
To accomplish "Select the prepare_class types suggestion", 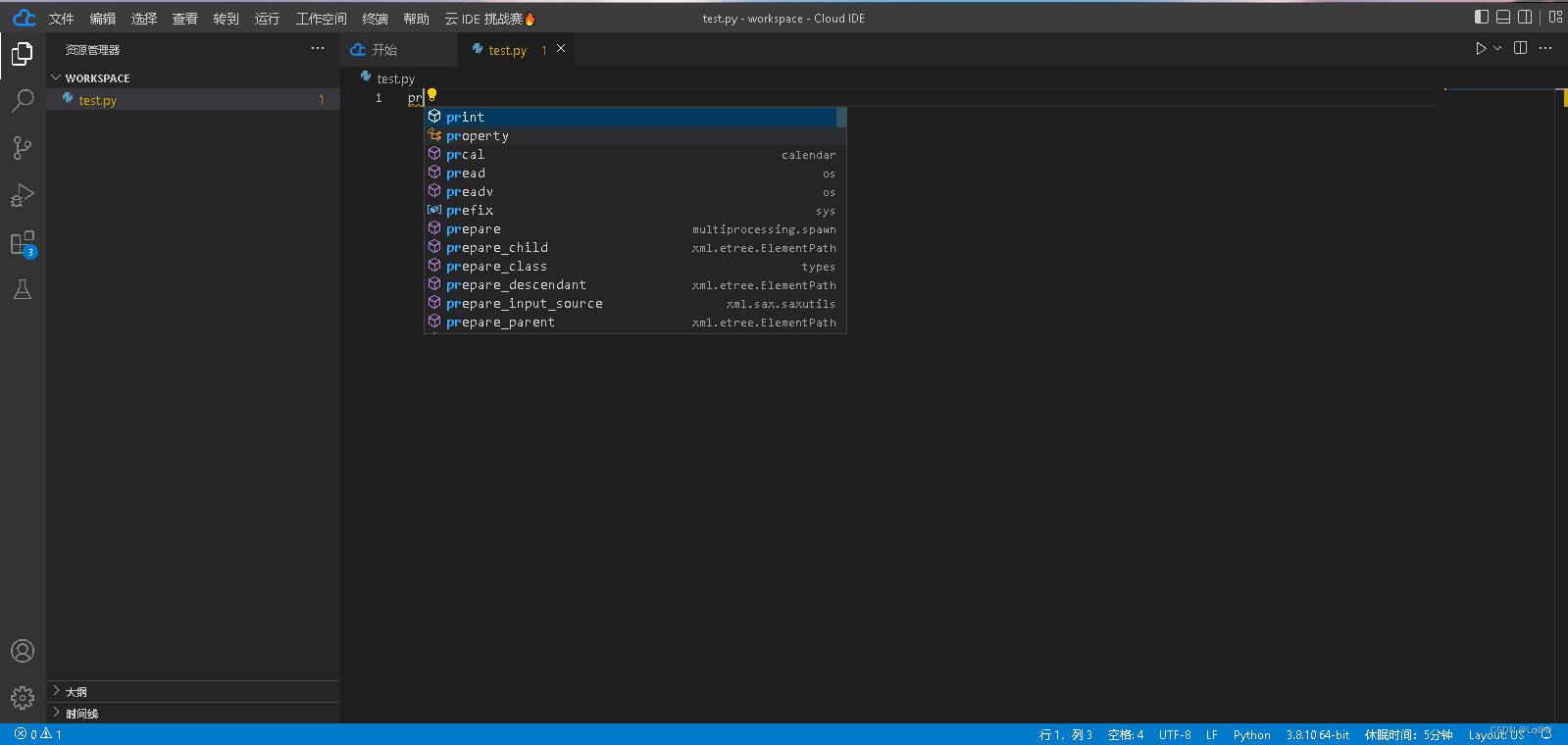I will (634, 266).
